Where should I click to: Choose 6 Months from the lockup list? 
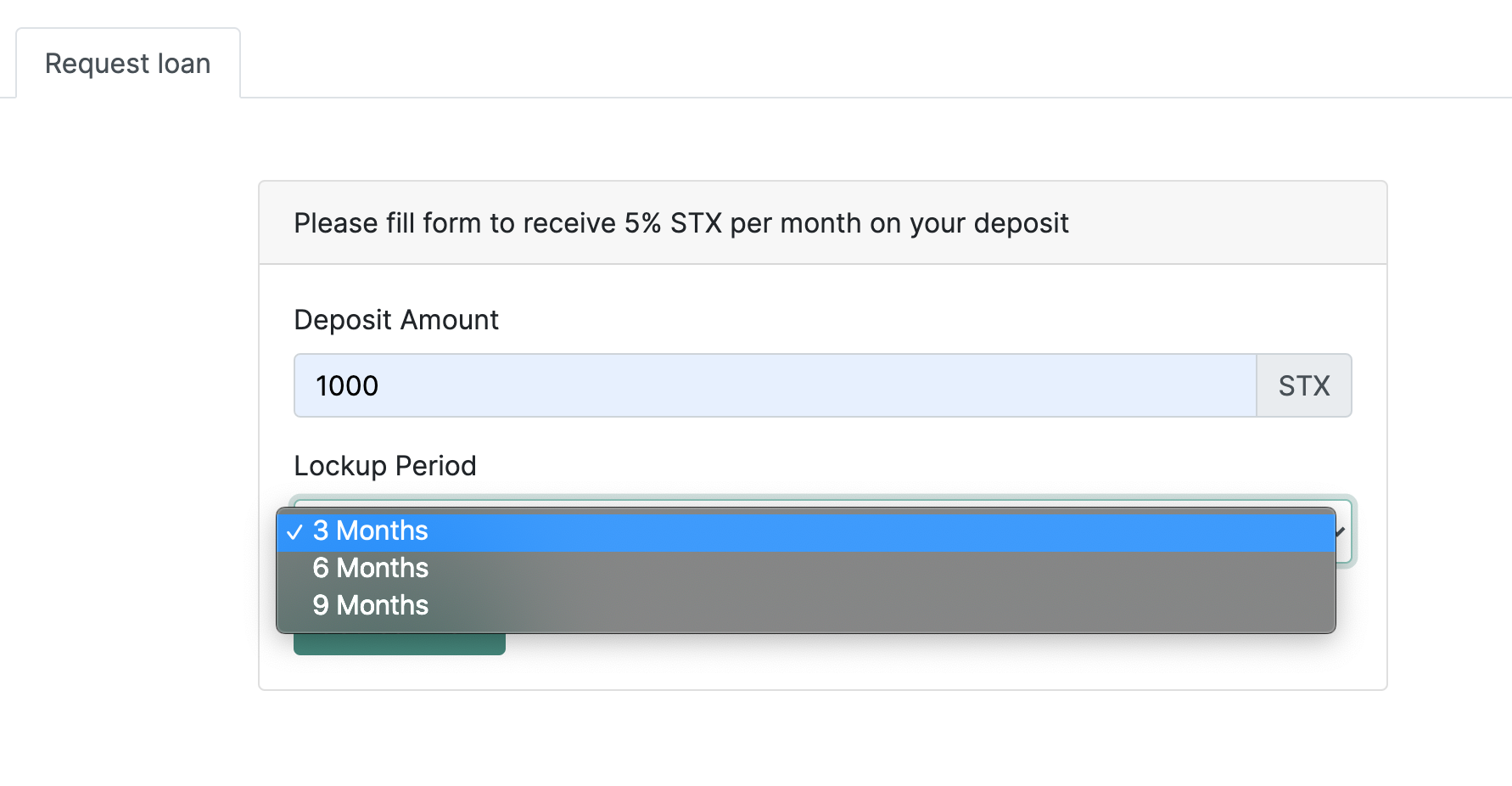point(370,568)
